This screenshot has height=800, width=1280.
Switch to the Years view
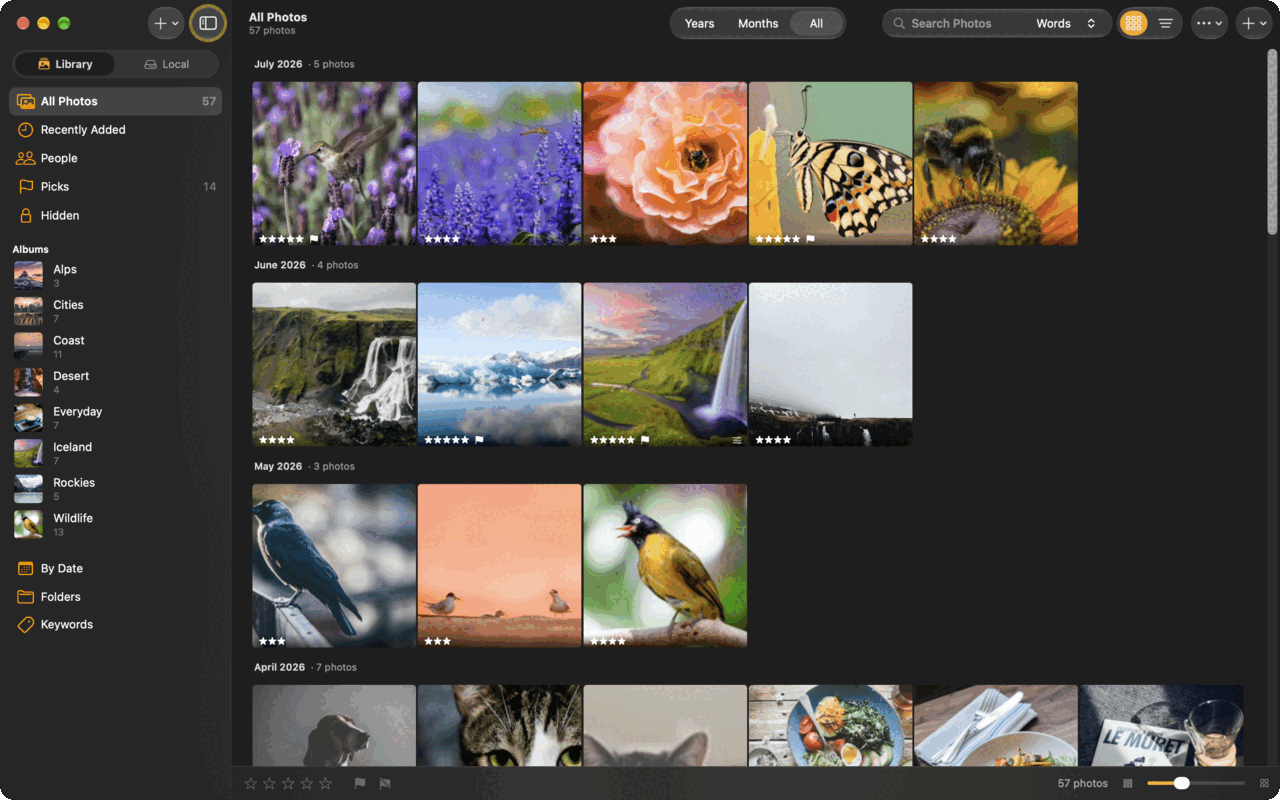699,23
